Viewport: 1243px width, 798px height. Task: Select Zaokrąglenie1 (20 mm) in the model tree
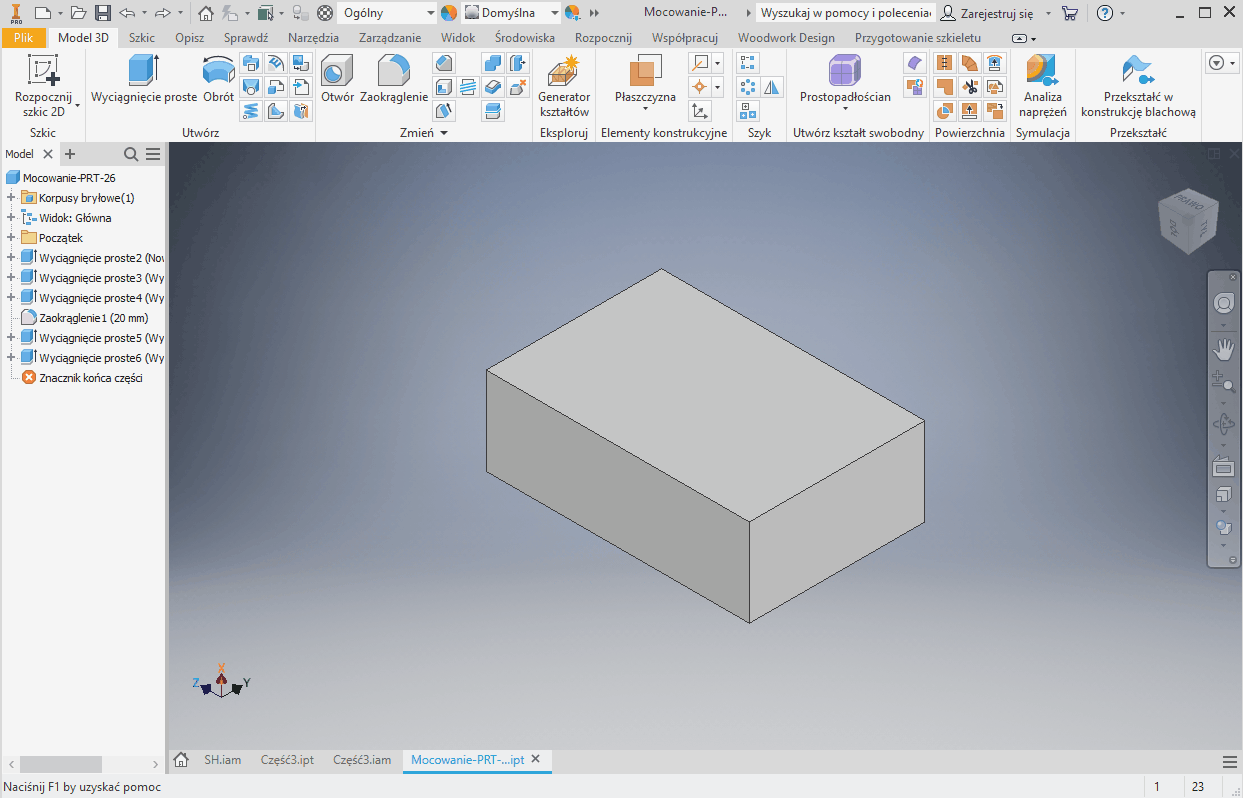92,318
